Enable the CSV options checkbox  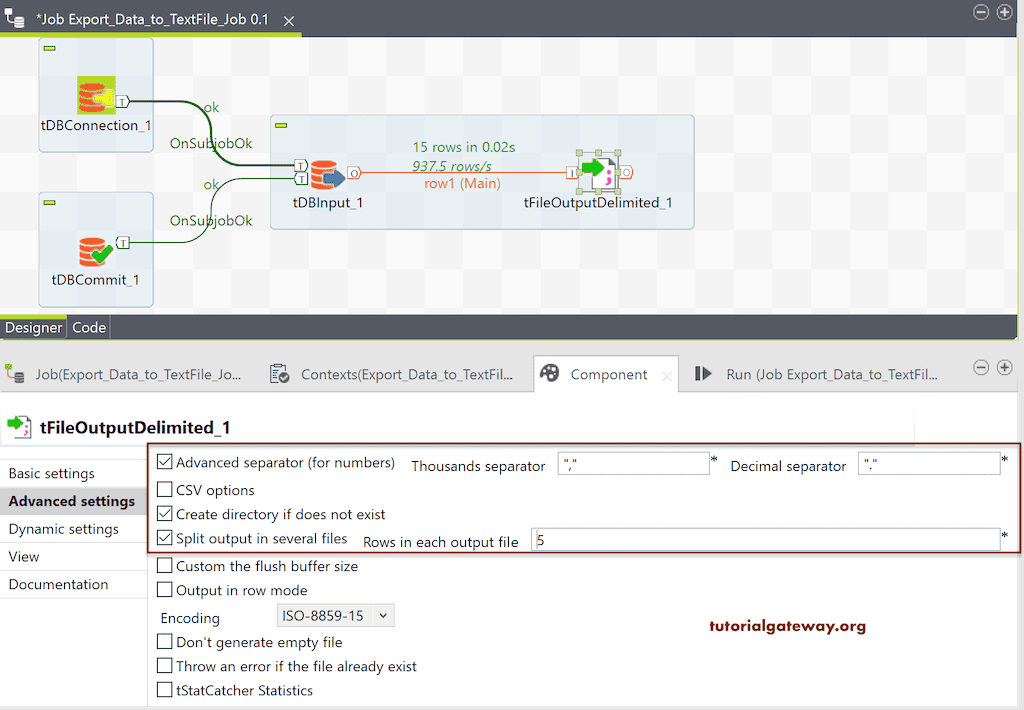(166, 490)
